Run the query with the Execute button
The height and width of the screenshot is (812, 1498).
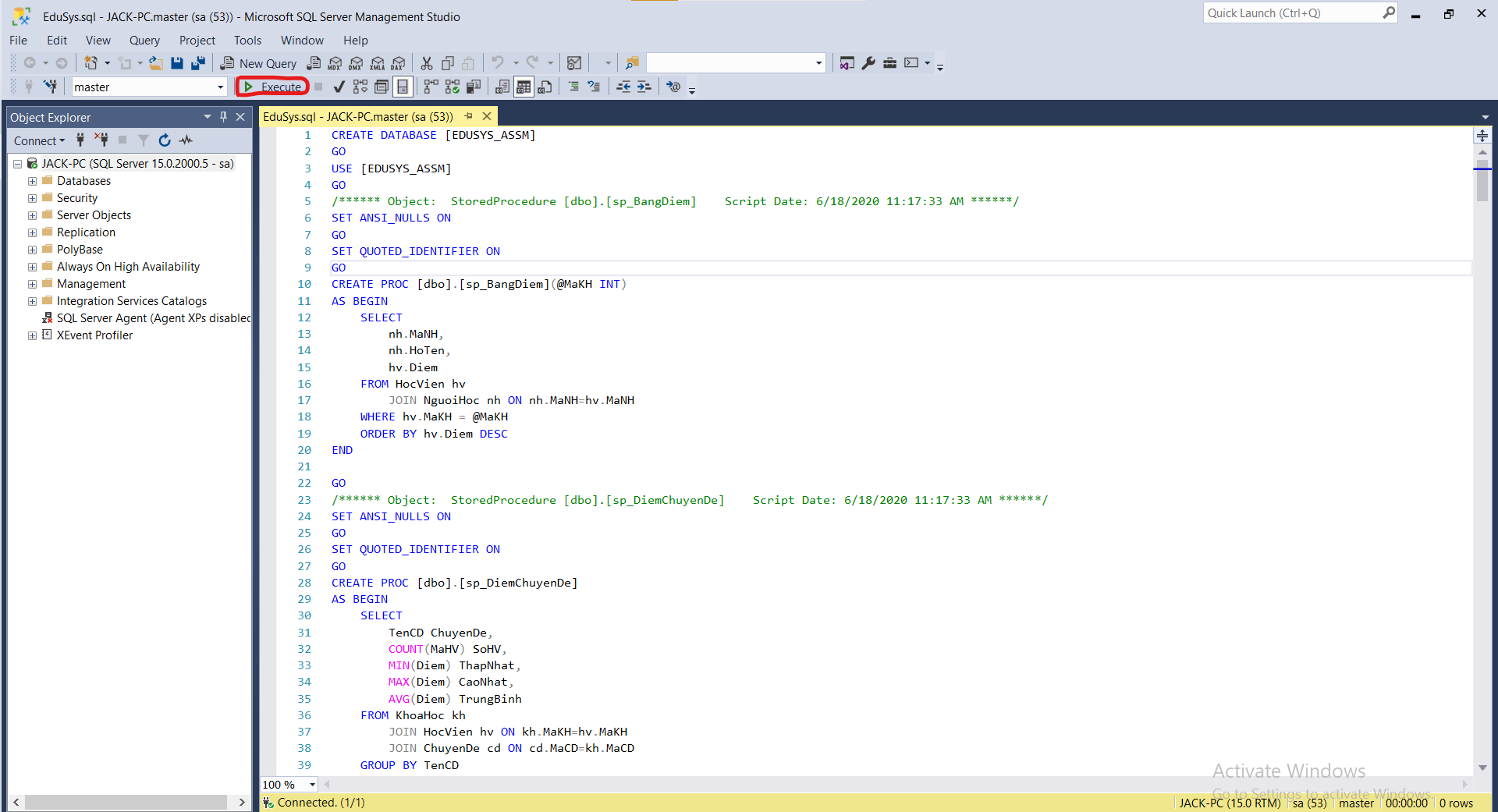point(272,87)
